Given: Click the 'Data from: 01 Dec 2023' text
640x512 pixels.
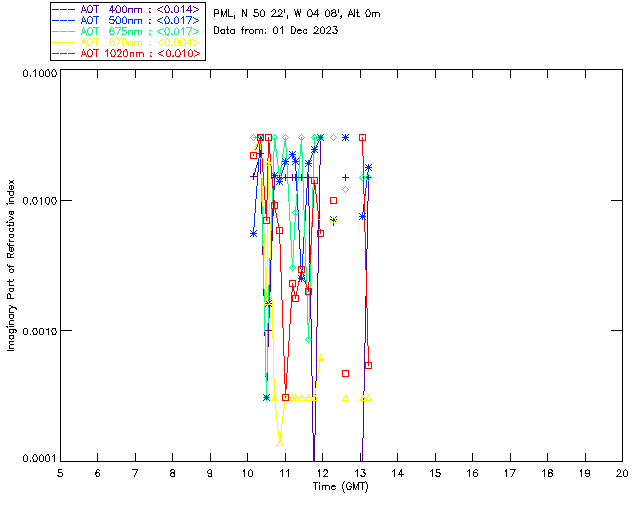Looking at the screenshot, I should (276, 30).
